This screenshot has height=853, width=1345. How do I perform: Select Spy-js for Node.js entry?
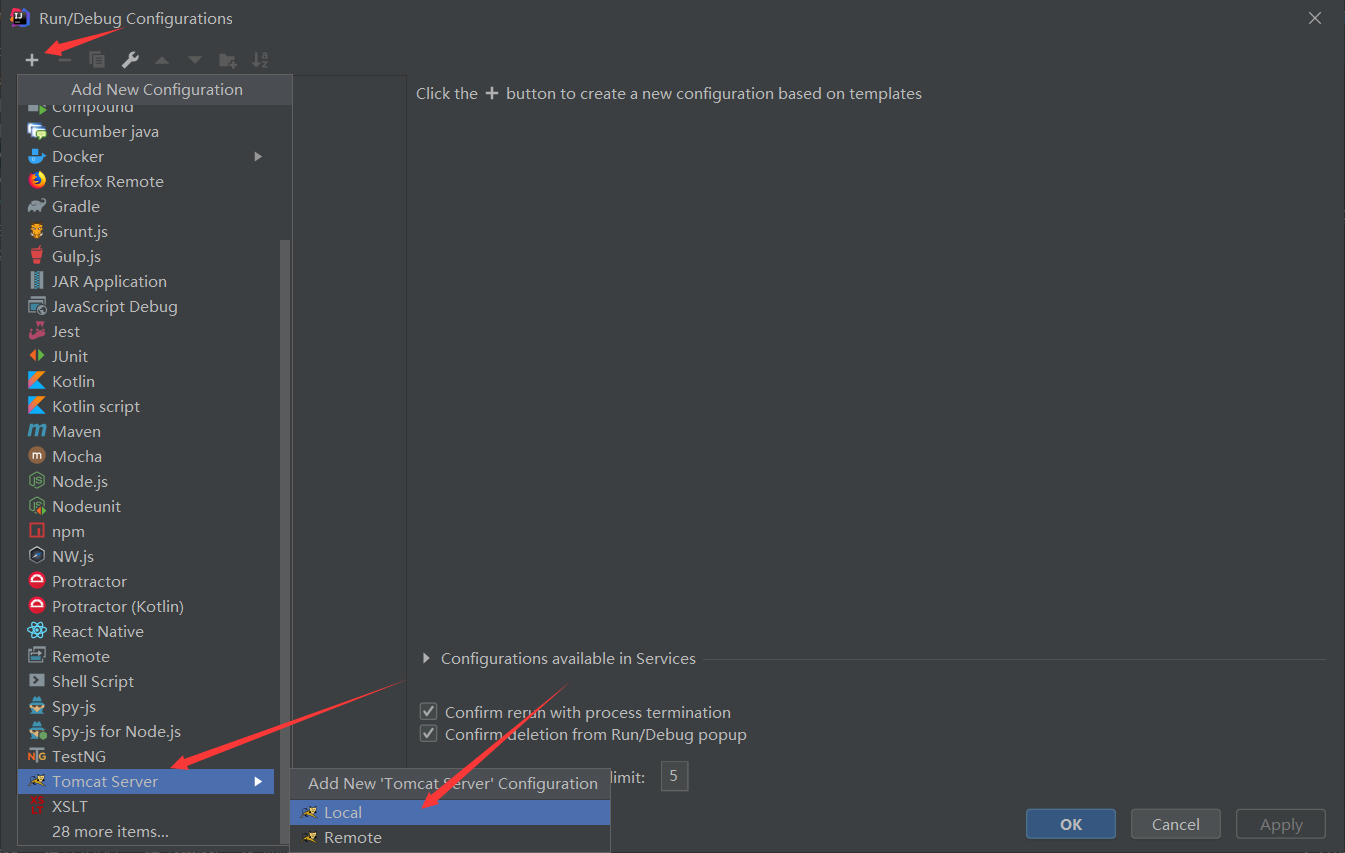(146, 731)
